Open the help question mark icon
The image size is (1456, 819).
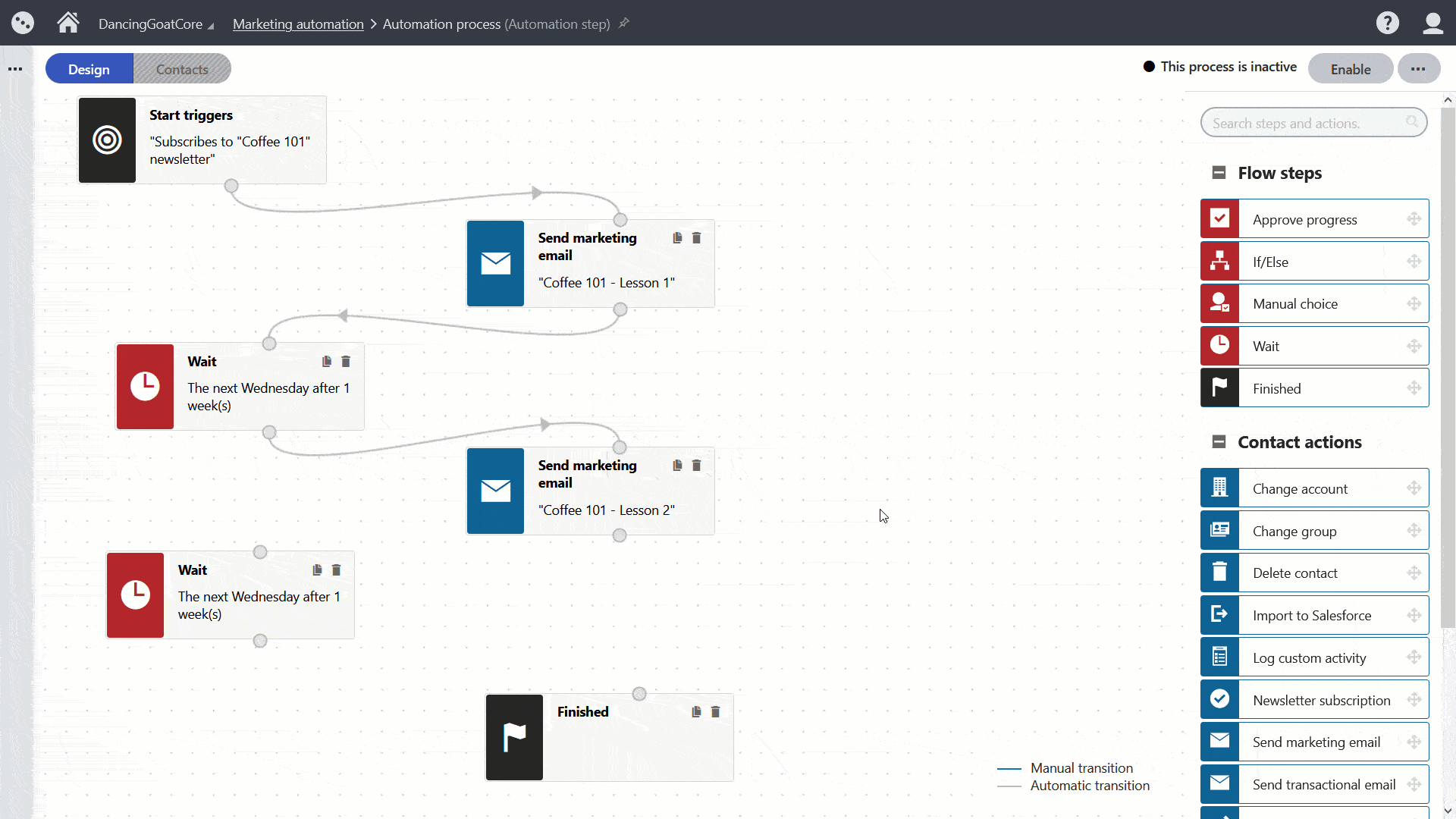(x=1387, y=23)
